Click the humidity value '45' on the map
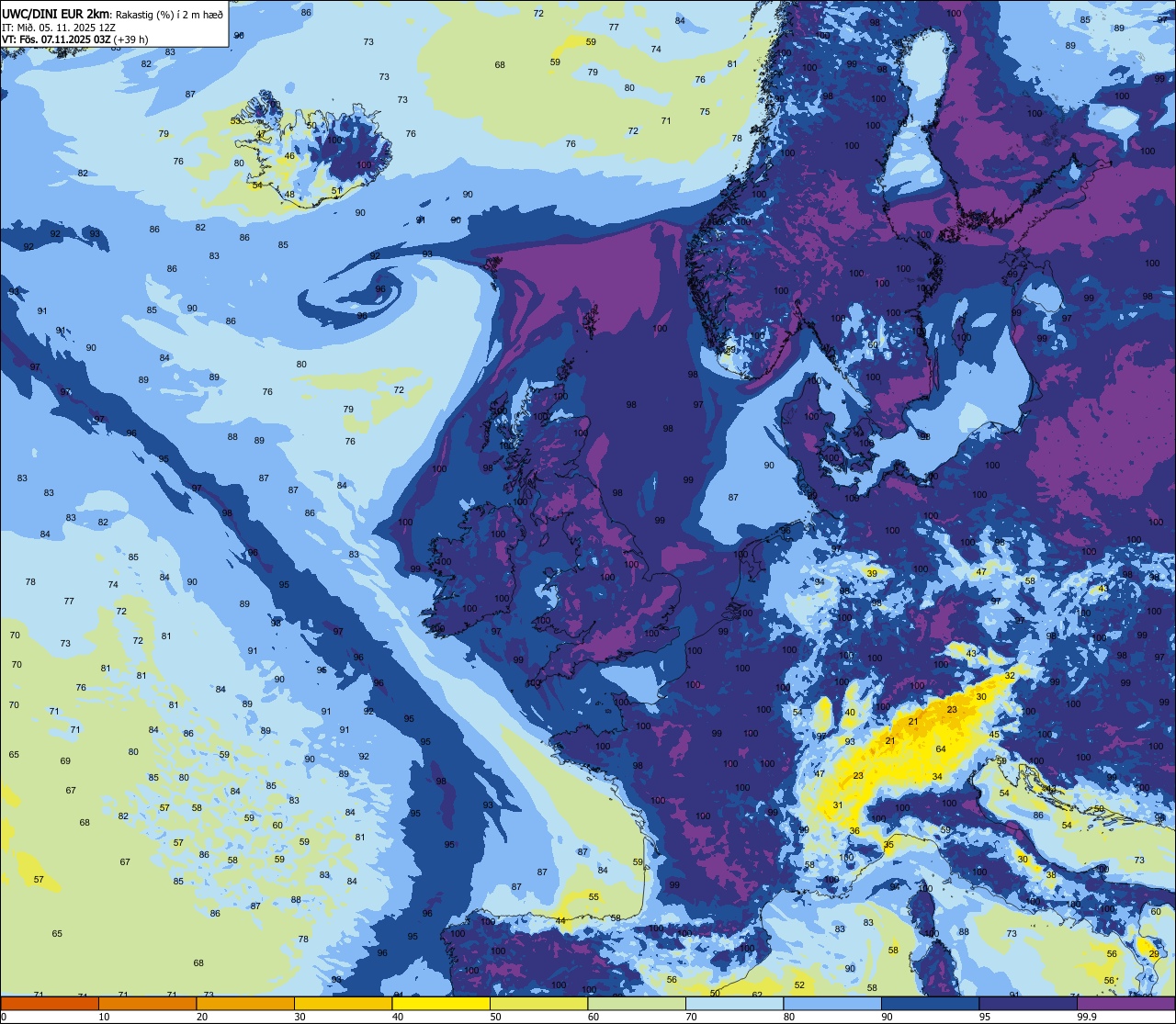1176x1024 pixels. [x=994, y=735]
